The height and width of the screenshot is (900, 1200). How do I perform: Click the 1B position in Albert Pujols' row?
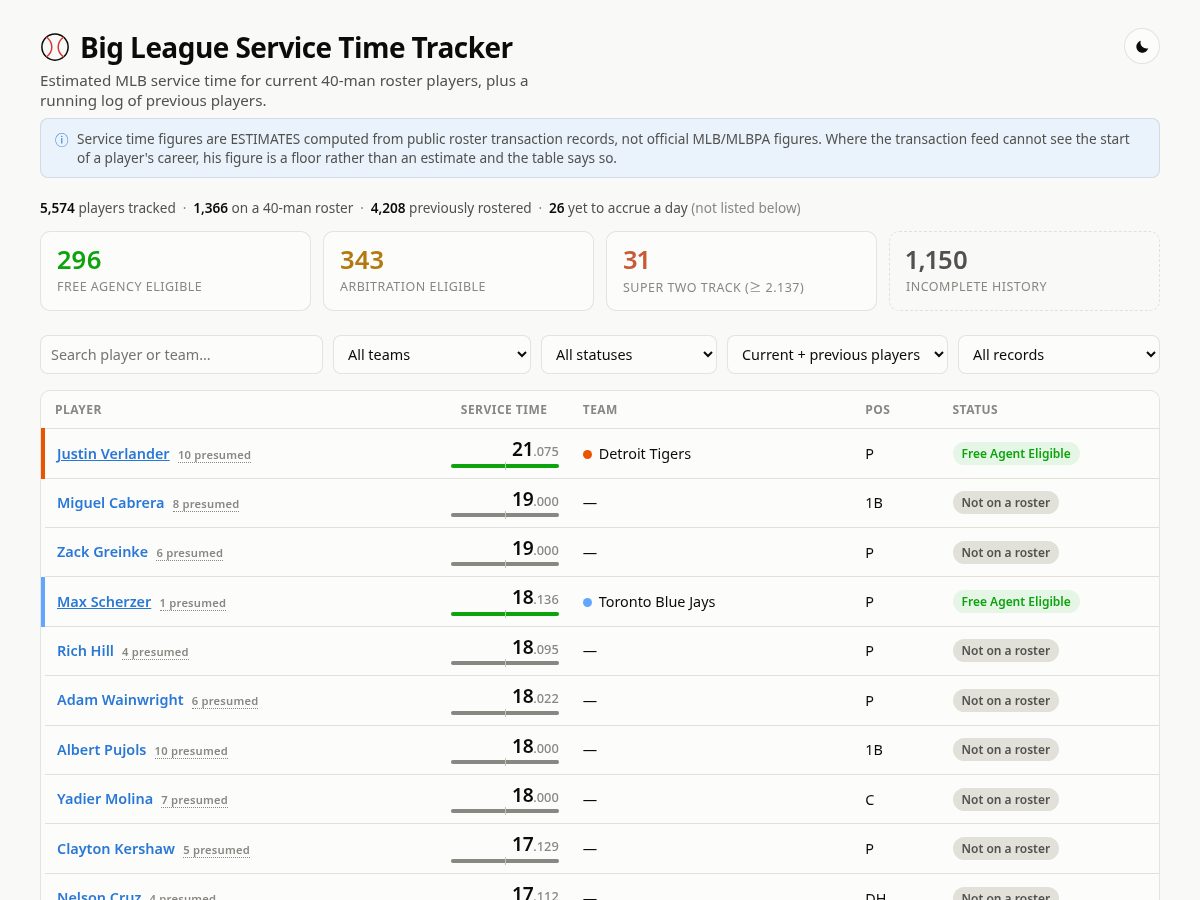(x=874, y=750)
